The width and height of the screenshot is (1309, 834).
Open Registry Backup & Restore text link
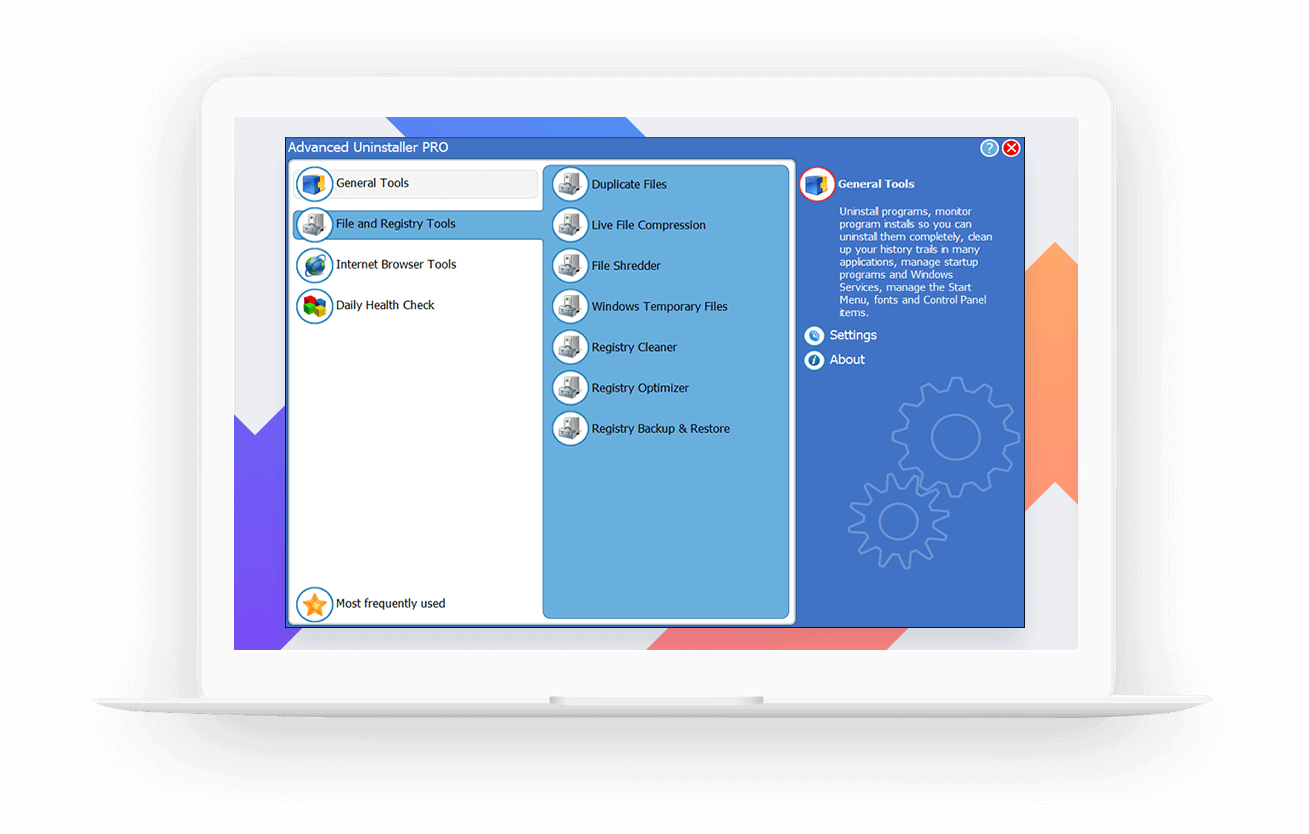point(661,429)
